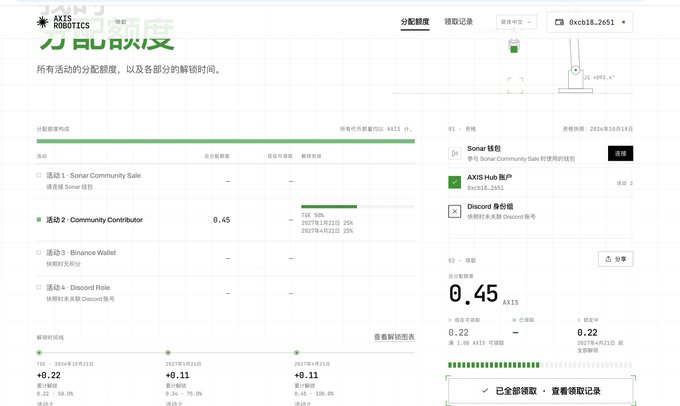The width and height of the screenshot is (680, 406).
Task: Click the 已全部领取 · 查看领取记录 button
Action: tap(541, 391)
